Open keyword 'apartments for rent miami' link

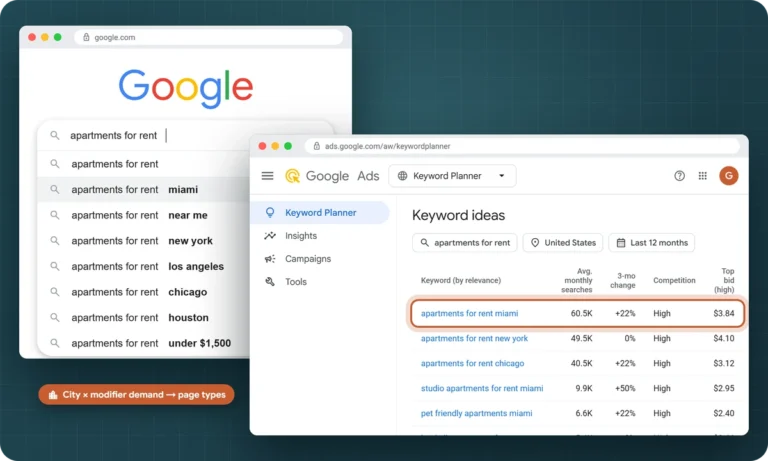(x=469, y=314)
